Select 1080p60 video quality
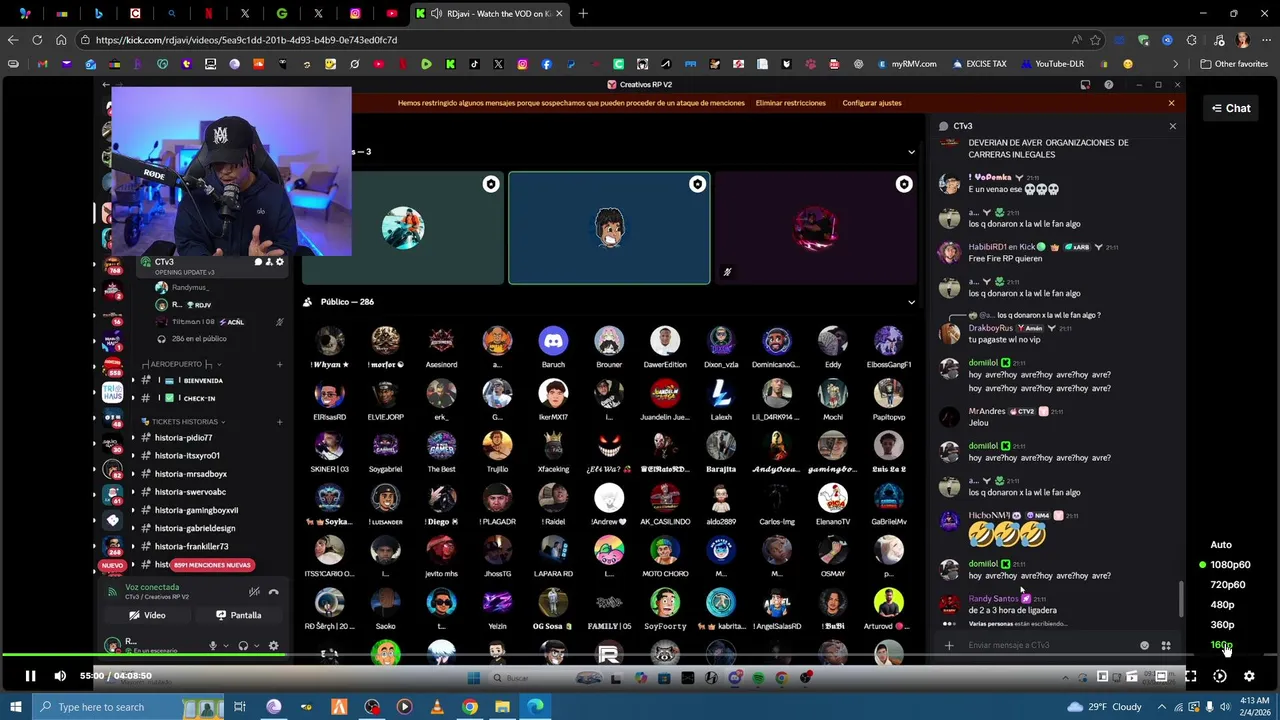 tap(1230, 565)
